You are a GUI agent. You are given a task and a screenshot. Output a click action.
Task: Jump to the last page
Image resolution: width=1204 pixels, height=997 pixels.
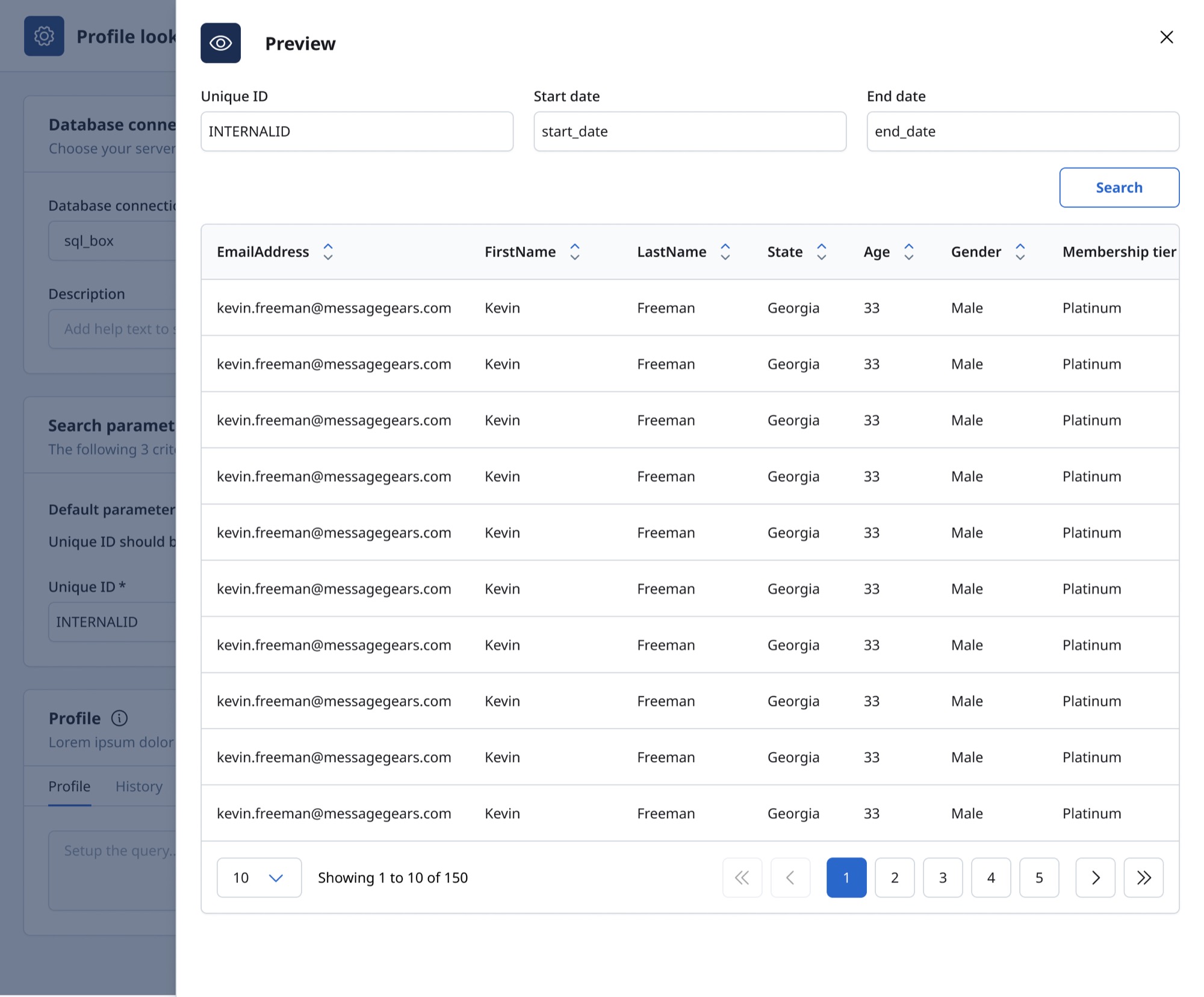pyautogui.click(x=1143, y=877)
